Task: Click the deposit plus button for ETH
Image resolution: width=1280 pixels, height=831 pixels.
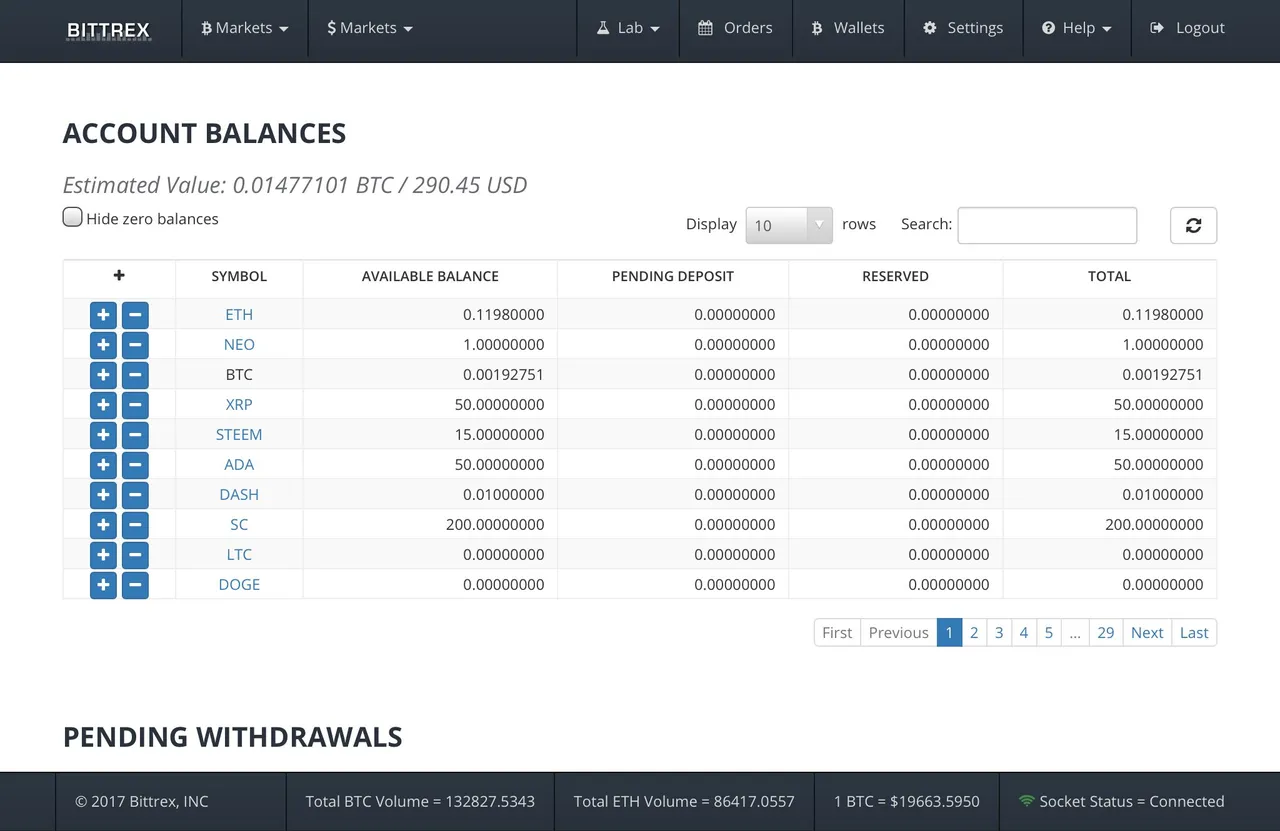Action: 103,315
